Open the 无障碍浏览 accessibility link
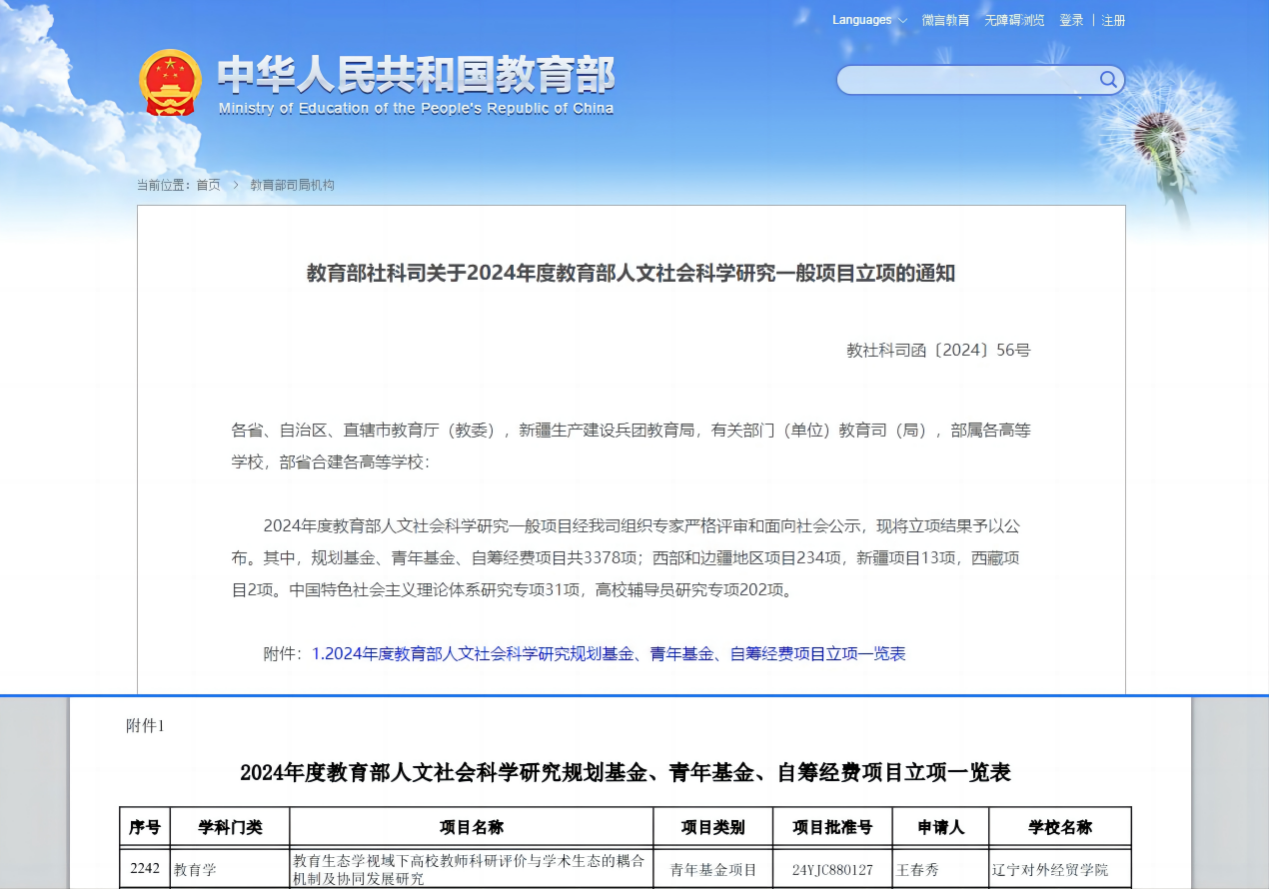This screenshot has height=889, width=1269. click(x=1014, y=20)
